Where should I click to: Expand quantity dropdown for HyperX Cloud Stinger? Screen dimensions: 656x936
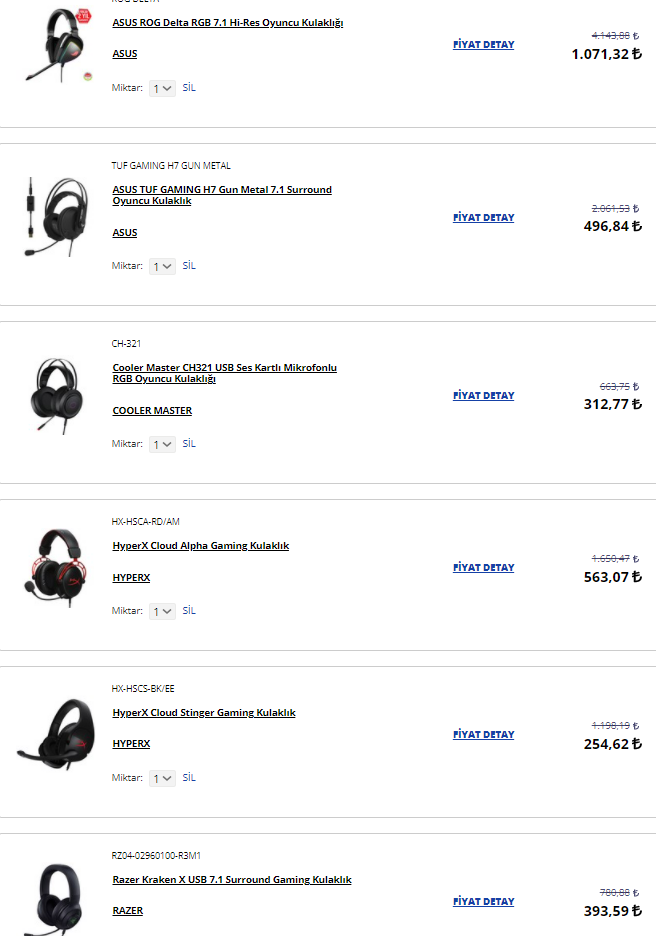pos(162,779)
